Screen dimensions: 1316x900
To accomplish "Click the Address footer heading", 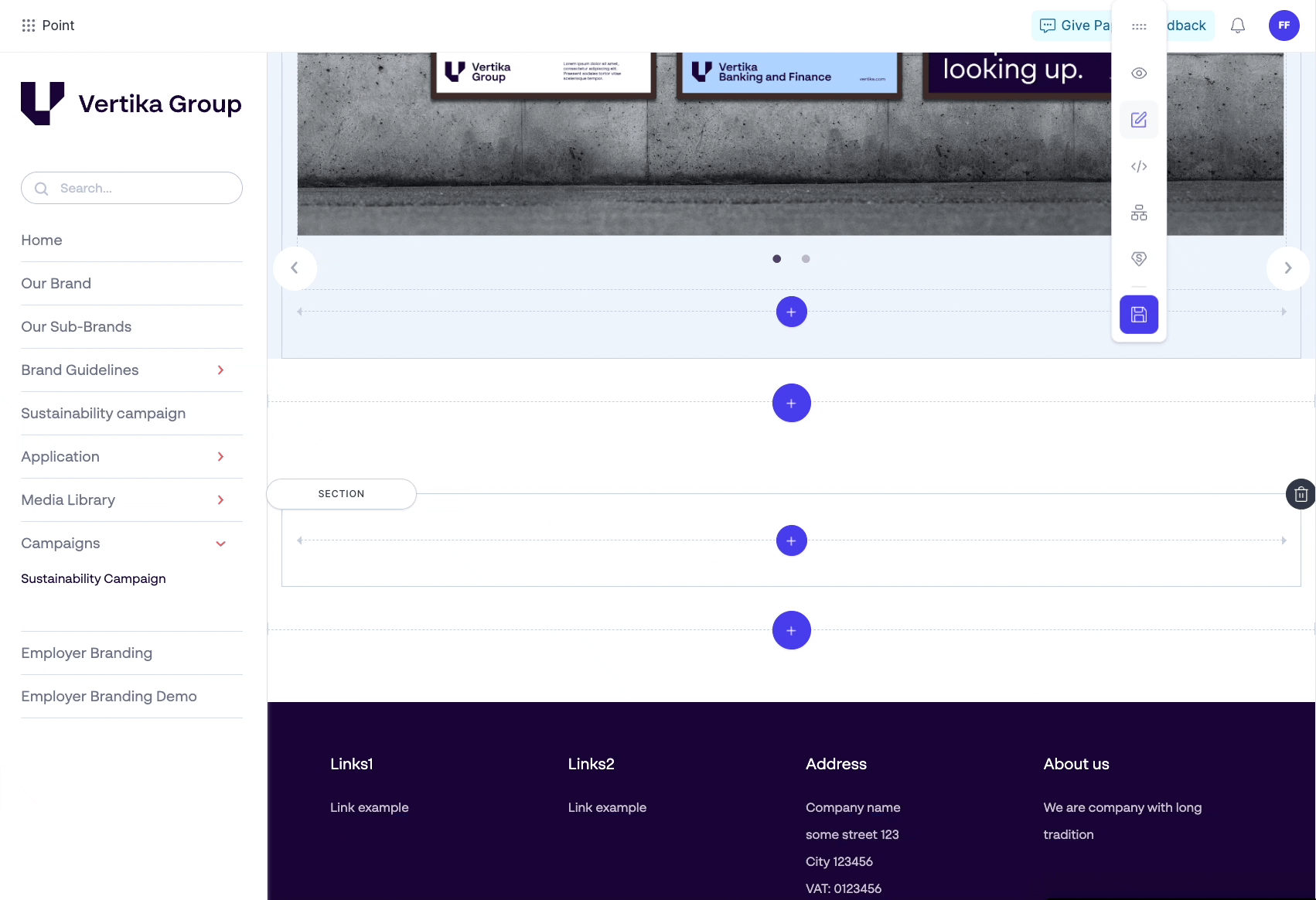I will [837, 764].
